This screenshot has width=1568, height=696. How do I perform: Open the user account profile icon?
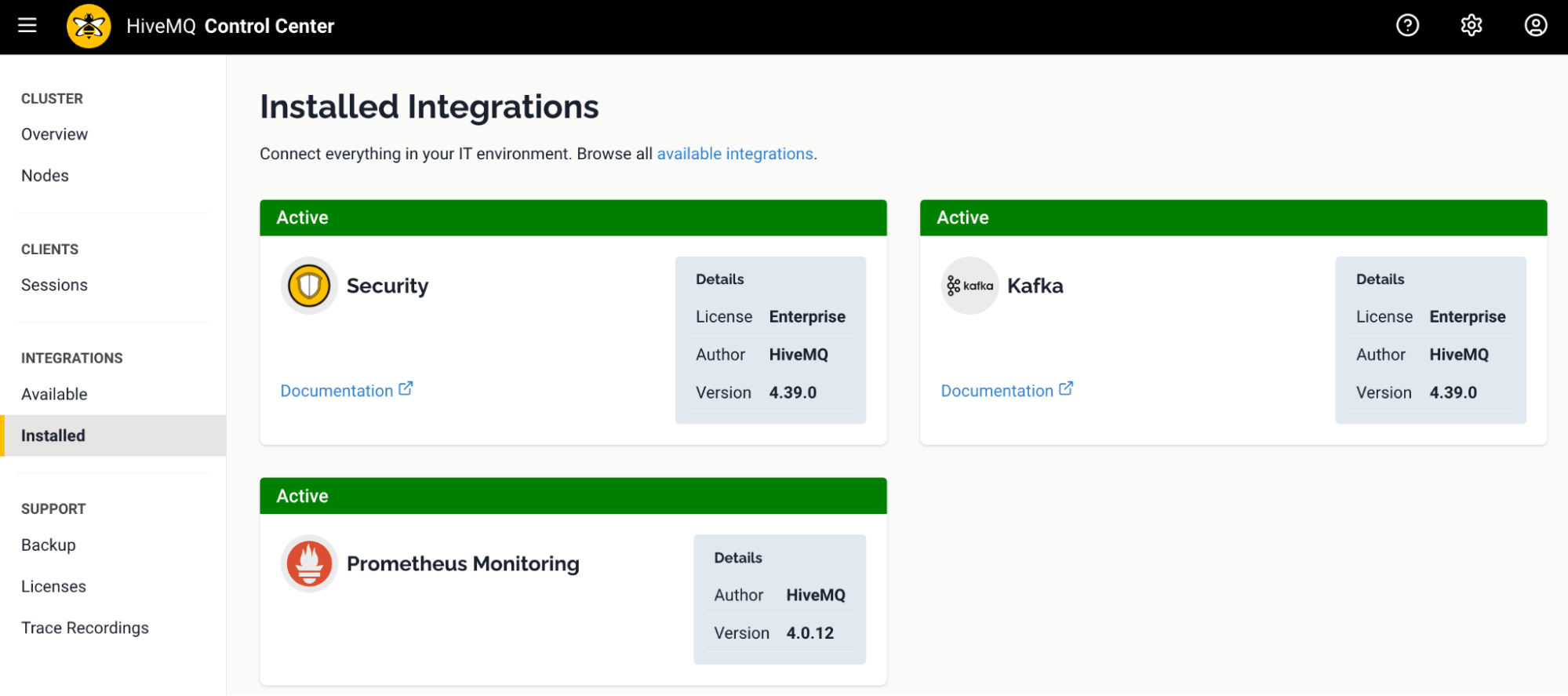point(1536,26)
